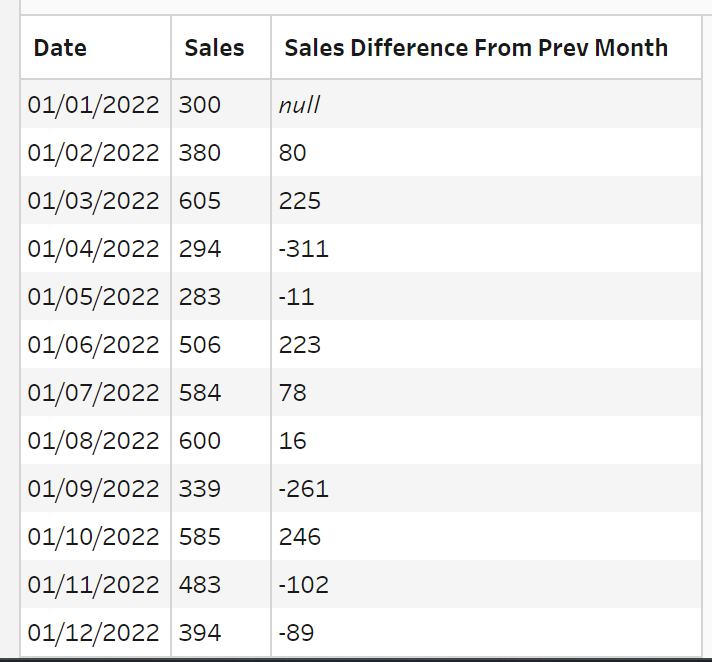The width and height of the screenshot is (712, 662).
Task: Select the difference value 225
Action: [300, 201]
